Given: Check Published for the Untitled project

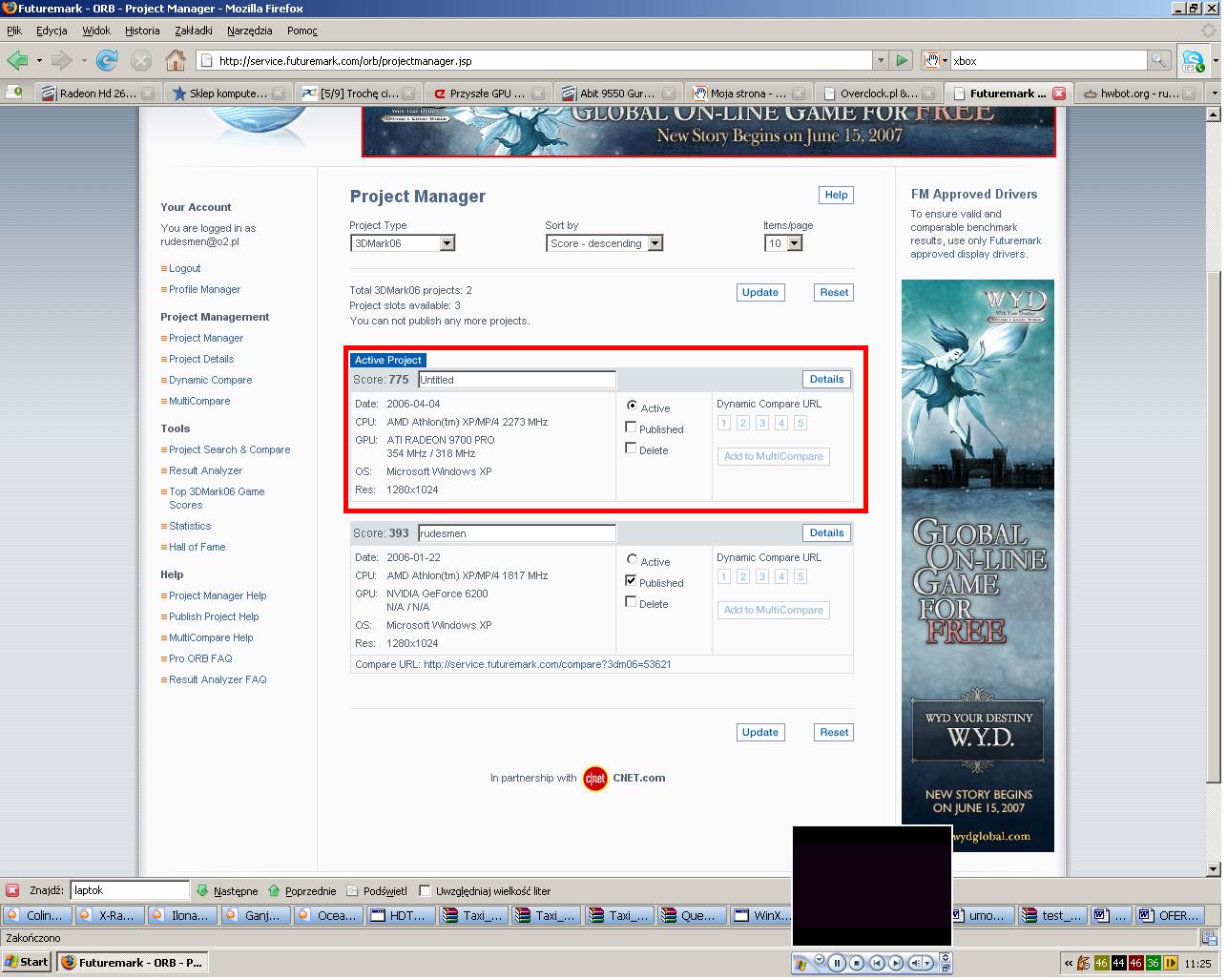Looking at the screenshot, I should pyautogui.click(x=631, y=427).
